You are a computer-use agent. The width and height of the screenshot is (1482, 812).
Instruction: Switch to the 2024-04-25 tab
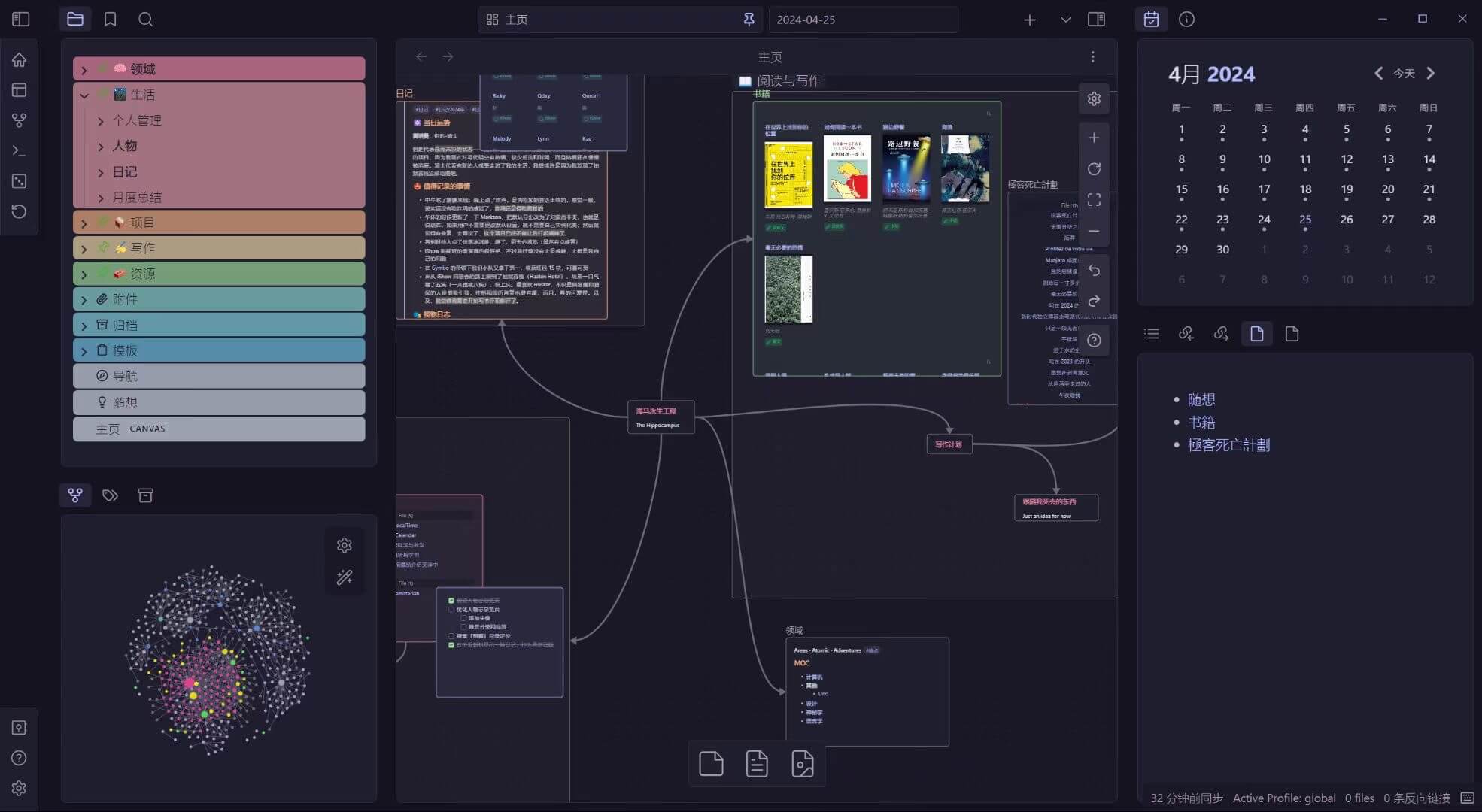pos(863,20)
